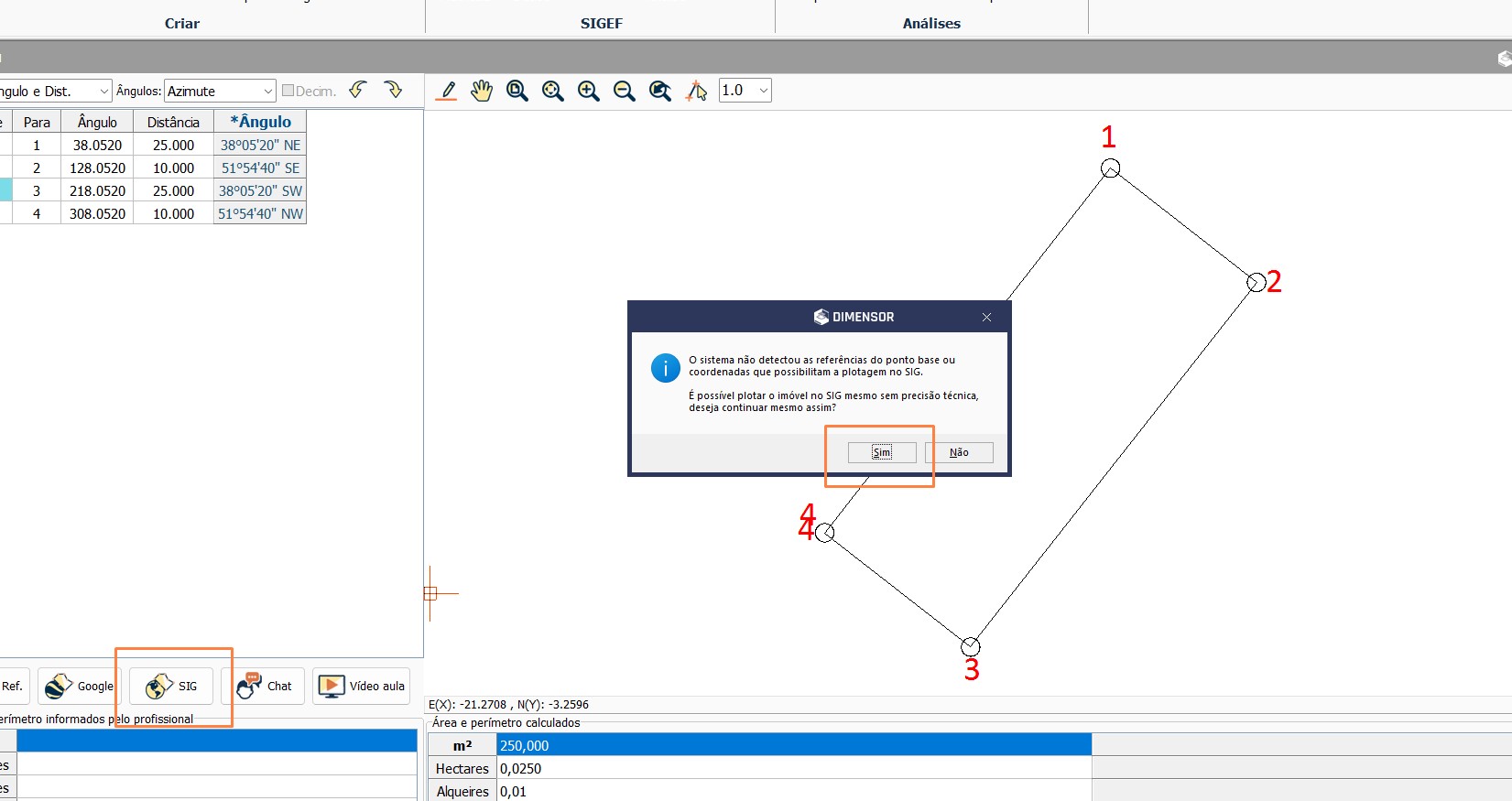This screenshot has width=1512, height=801.
Task: Click the zoom extents icon
Action: (x=553, y=91)
